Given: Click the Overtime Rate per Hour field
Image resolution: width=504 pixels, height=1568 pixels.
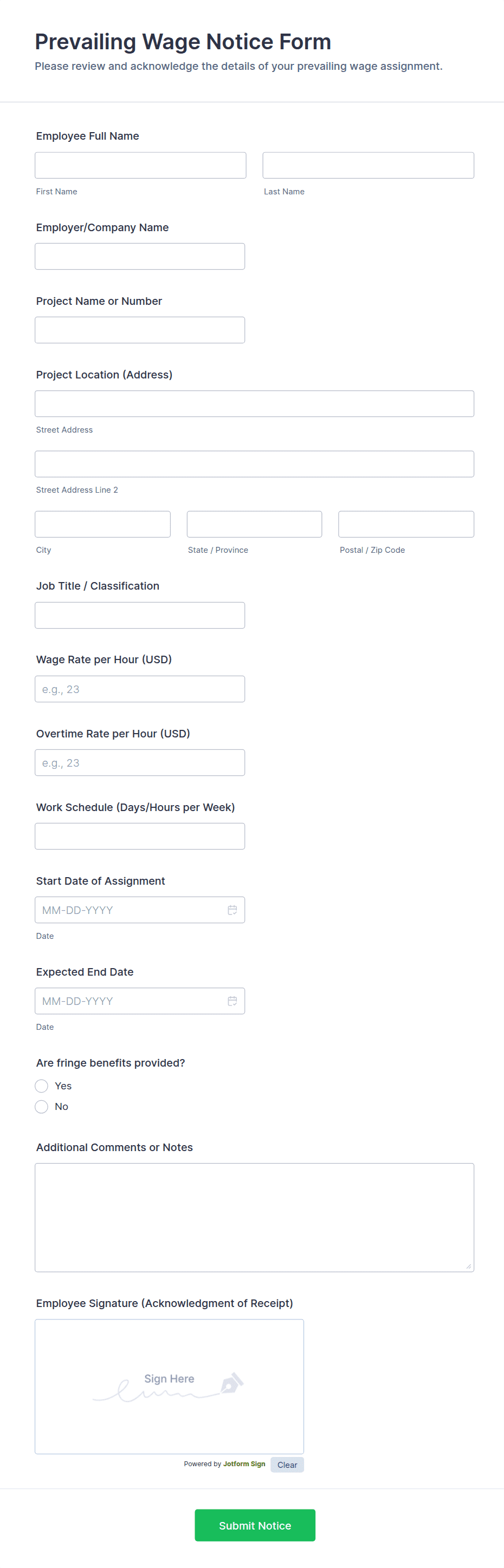Looking at the screenshot, I should pos(140,763).
